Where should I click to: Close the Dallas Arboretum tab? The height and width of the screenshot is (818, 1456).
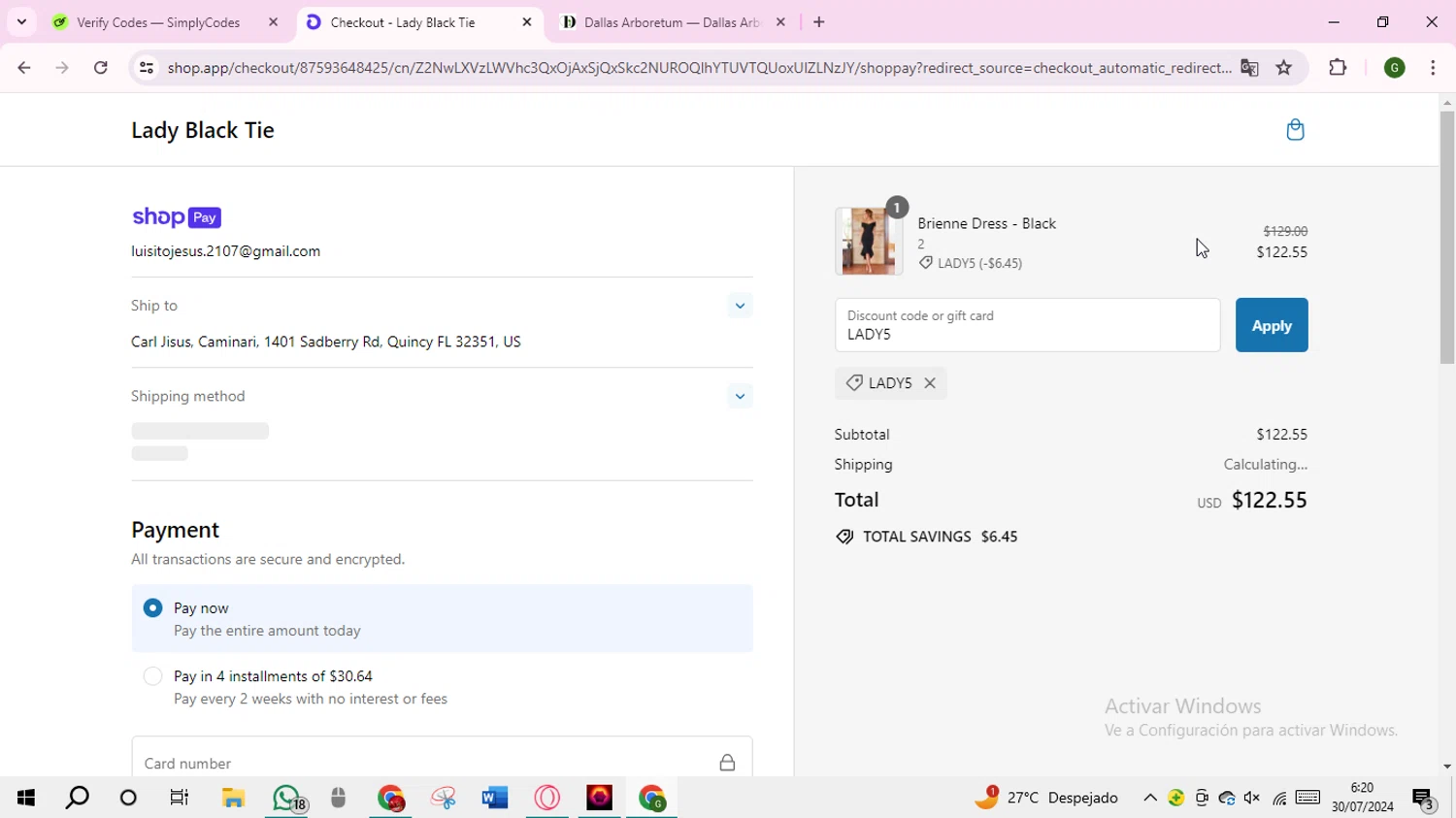[x=780, y=22]
